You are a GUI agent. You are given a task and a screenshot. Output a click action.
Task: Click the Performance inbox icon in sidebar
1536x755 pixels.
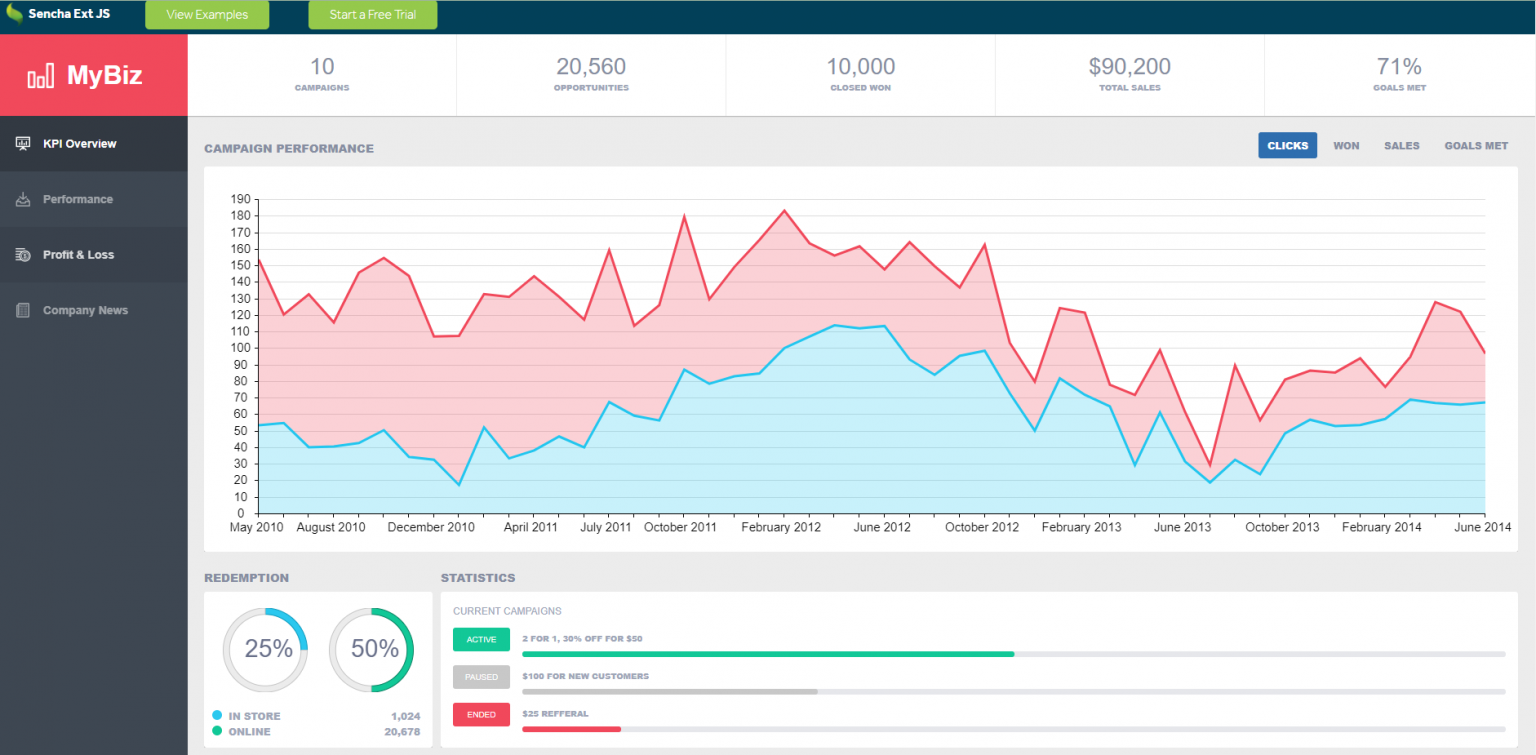point(23,200)
